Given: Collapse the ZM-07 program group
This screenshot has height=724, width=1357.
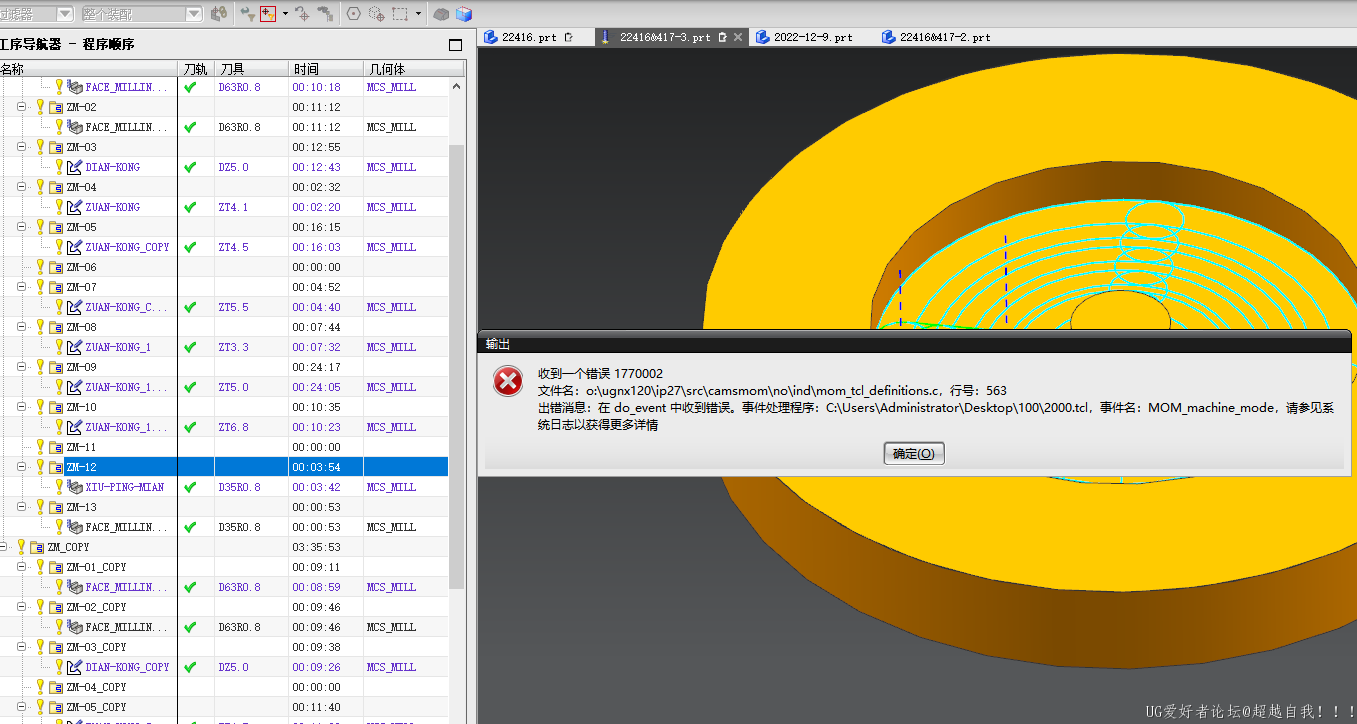Looking at the screenshot, I should [x=22, y=287].
